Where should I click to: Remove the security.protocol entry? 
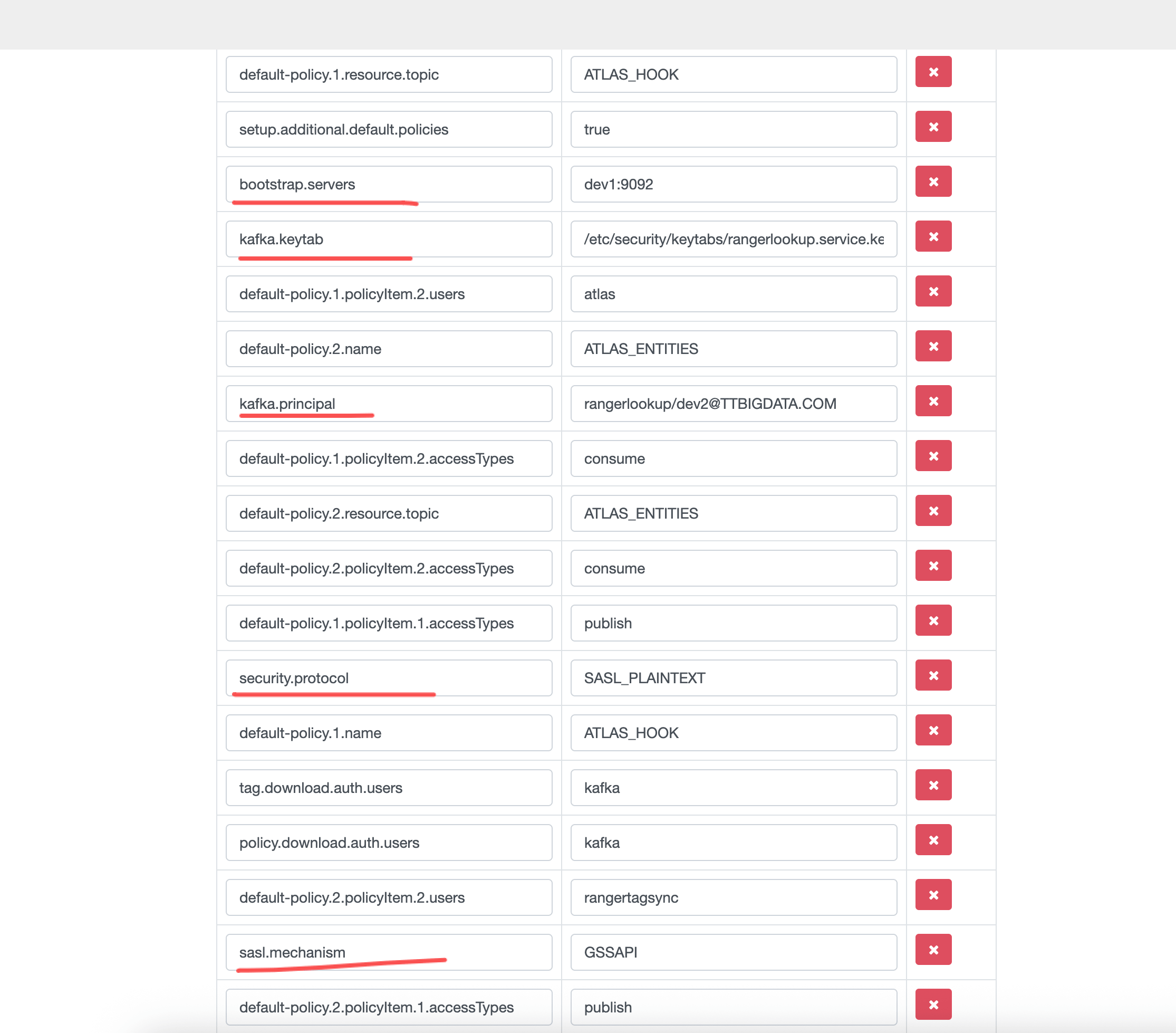click(933, 676)
